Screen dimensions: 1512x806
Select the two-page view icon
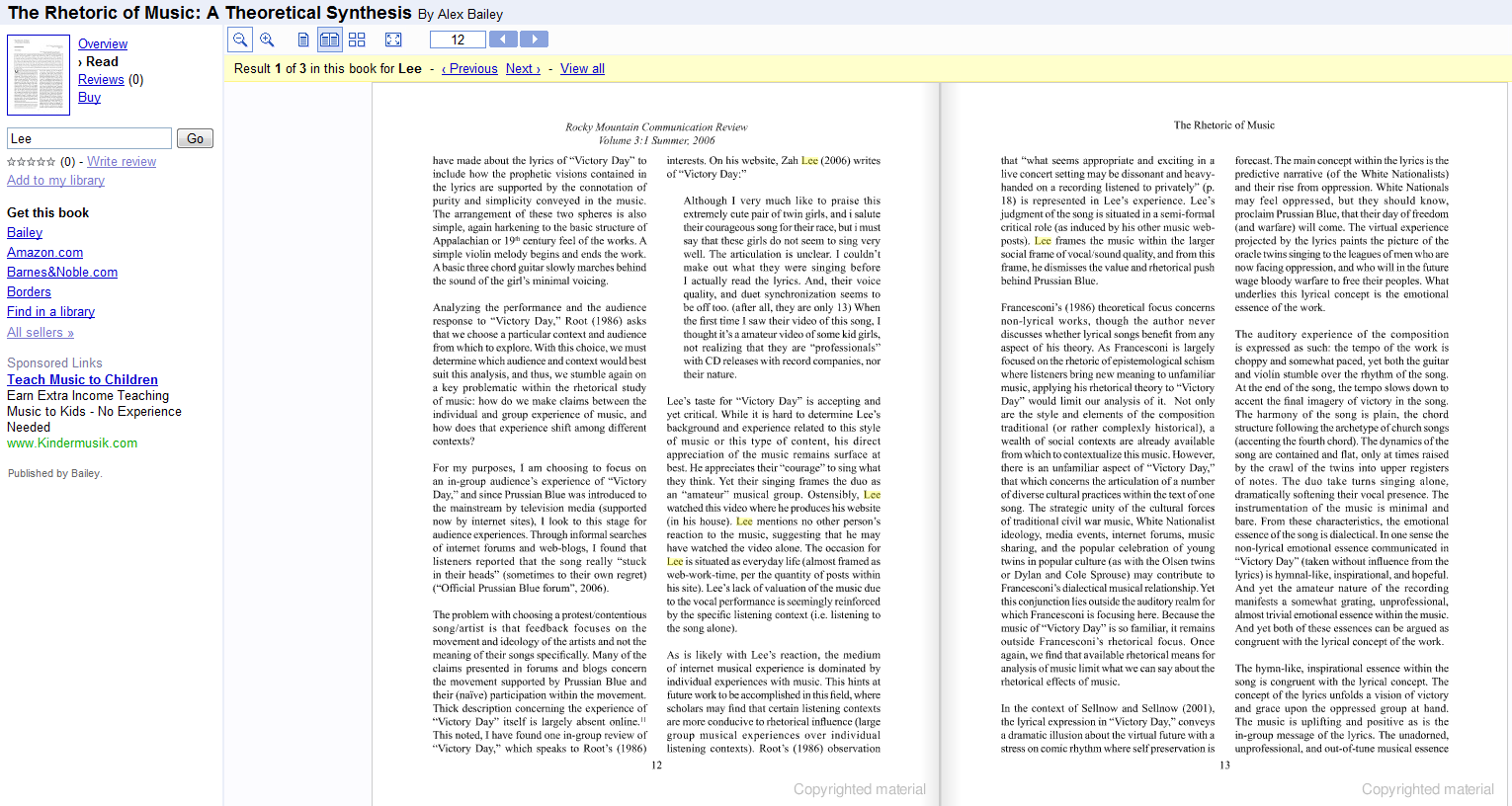point(329,40)
